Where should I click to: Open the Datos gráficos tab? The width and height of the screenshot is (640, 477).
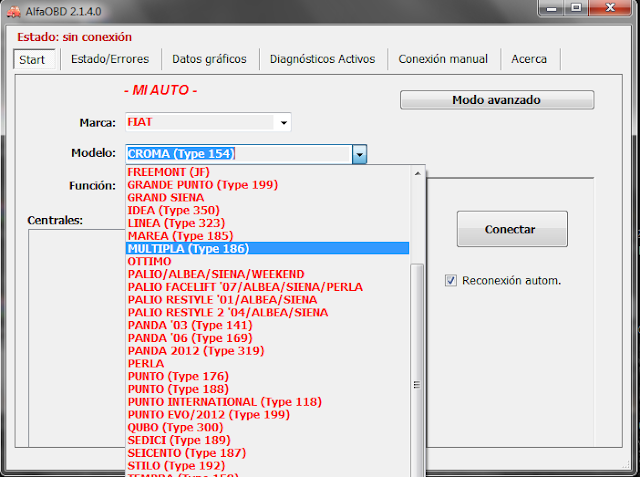point(209,59)
